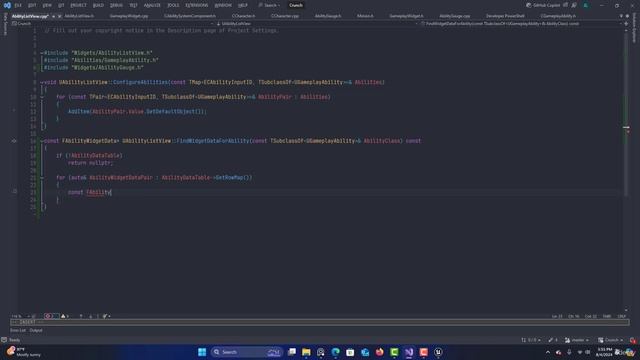The image size is (640, 360).
Task: Click the taskbar Search box
Action: point(247,352)
